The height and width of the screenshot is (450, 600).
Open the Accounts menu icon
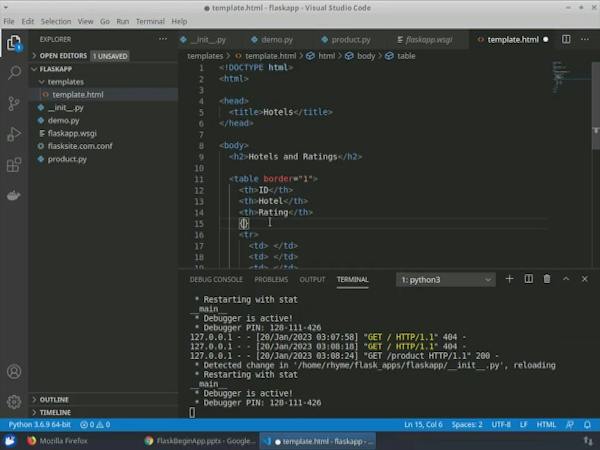[14, 372]
